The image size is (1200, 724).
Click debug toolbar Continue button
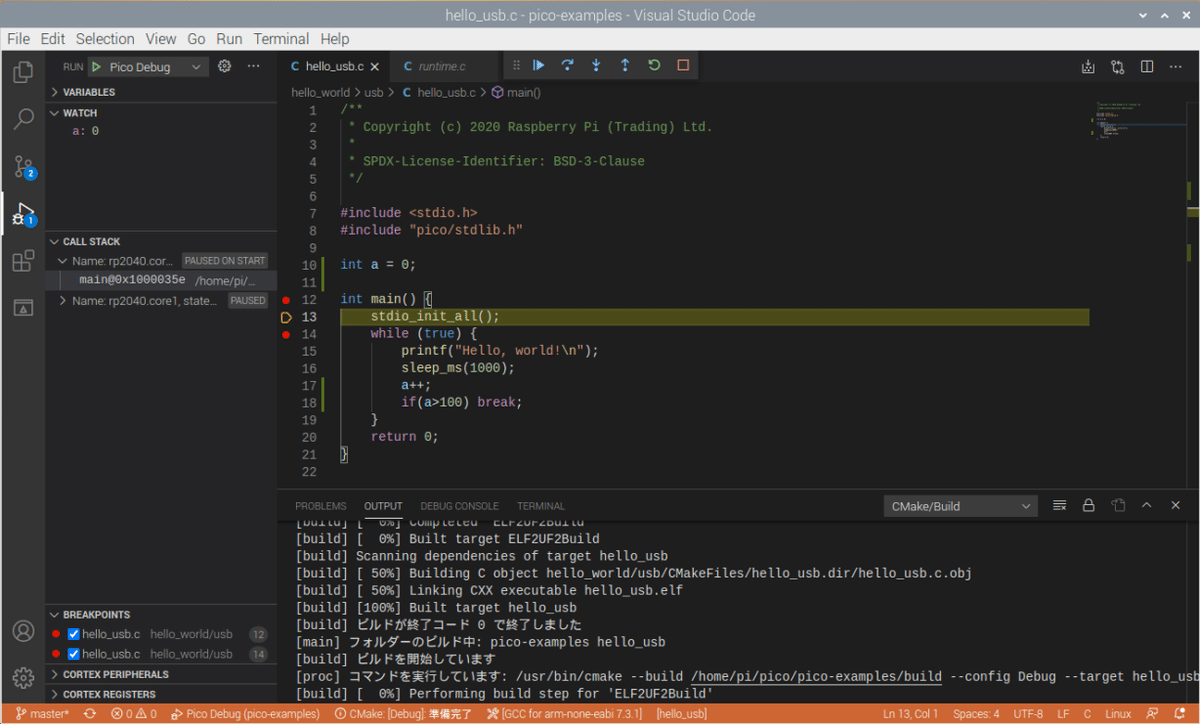pos(538,65)
